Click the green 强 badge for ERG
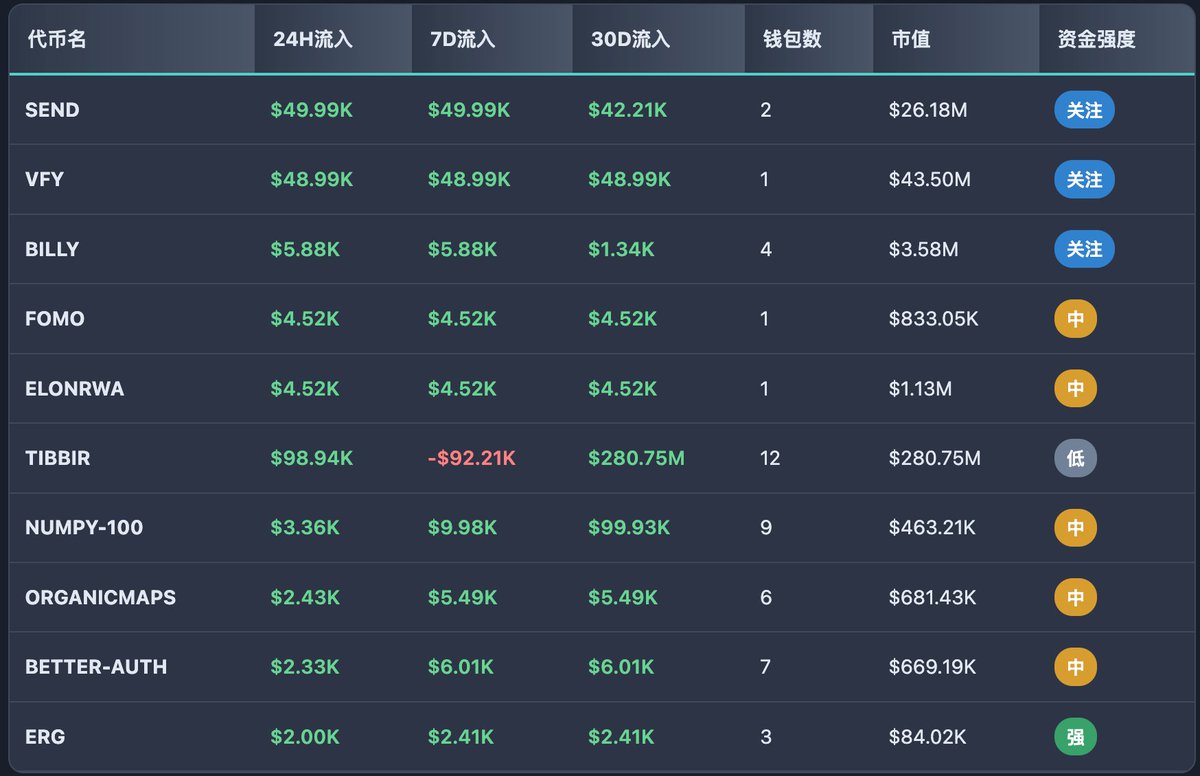Screen dimensions: 1200x776 click(x=1075, y=737)
